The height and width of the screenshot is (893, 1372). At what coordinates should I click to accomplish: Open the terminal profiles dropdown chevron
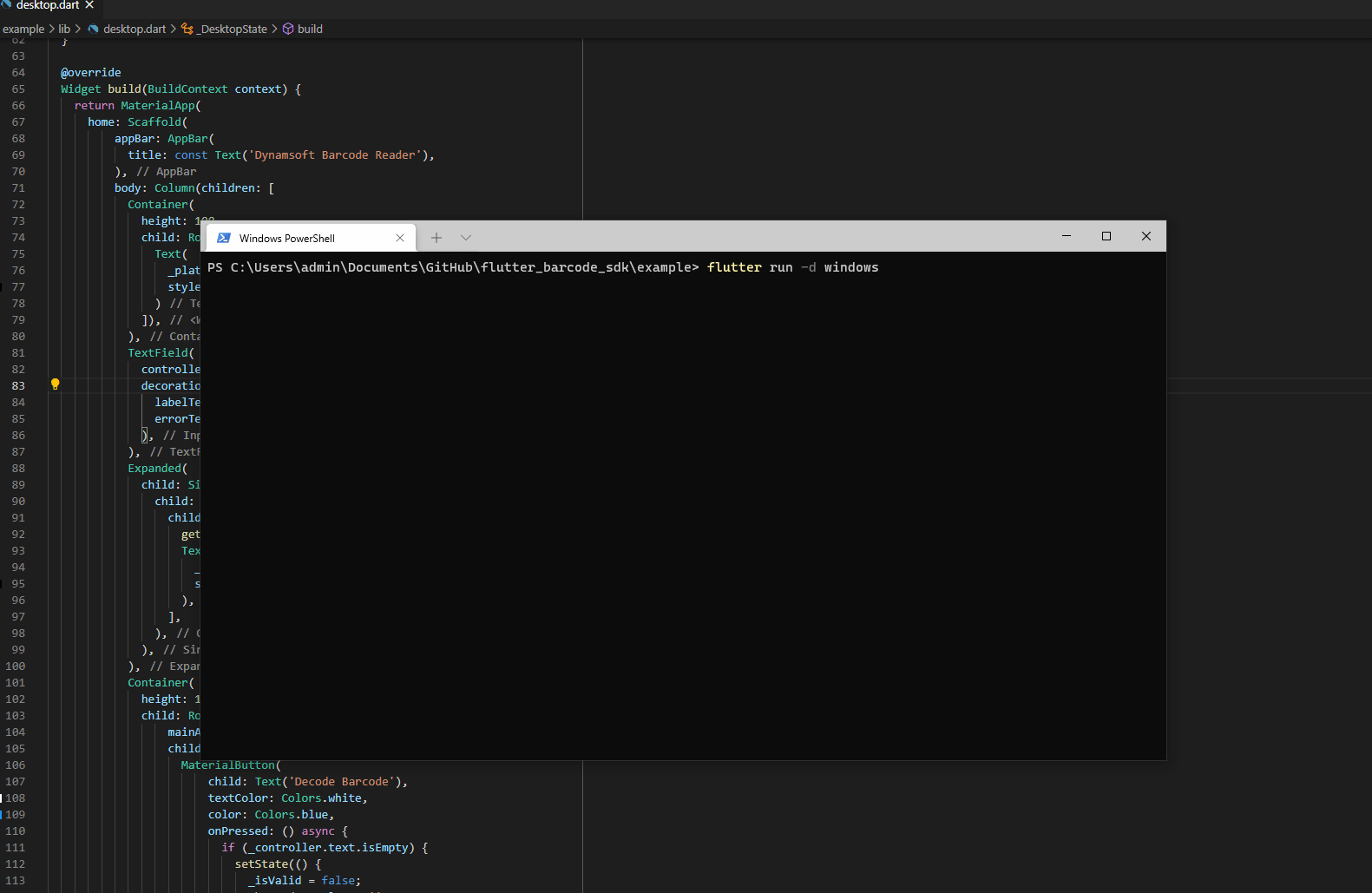click(466, 238)
